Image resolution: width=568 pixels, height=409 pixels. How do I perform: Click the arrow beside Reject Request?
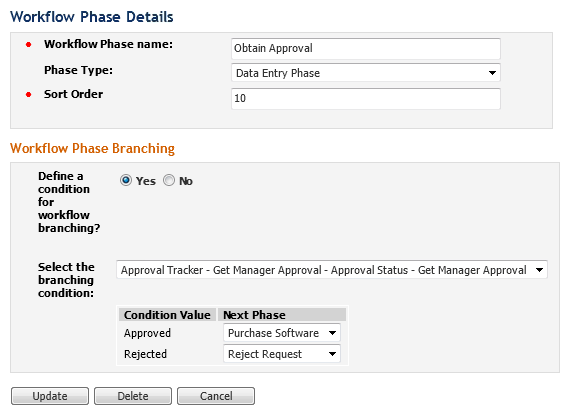coord(332,354)
